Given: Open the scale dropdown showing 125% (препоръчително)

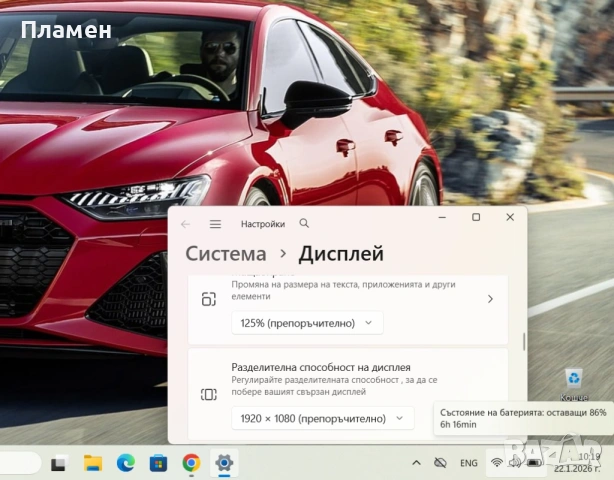Looking at the screenshot, I should 307,323.
